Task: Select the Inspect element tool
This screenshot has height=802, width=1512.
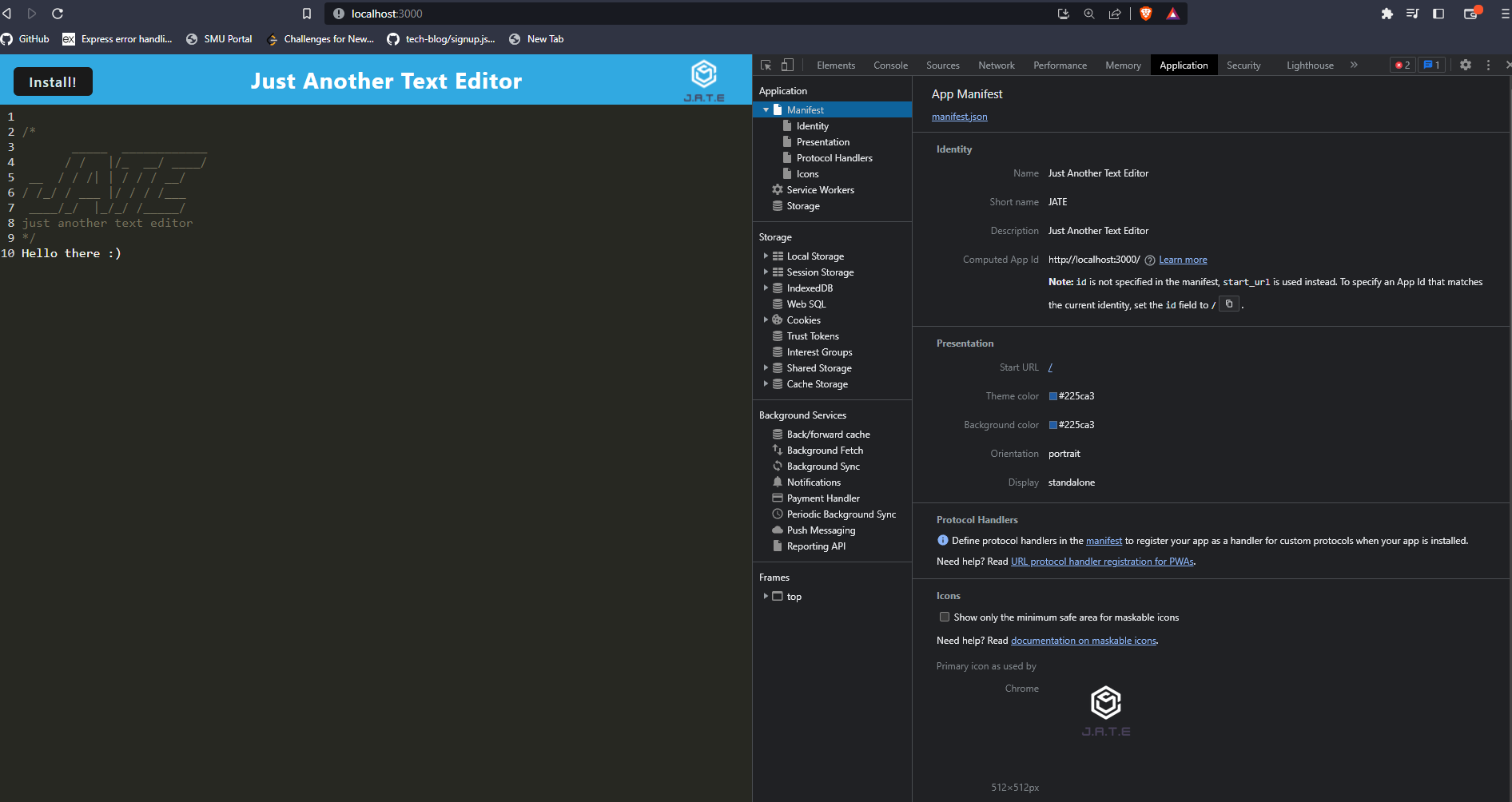Action: click(x=765, y=65)
